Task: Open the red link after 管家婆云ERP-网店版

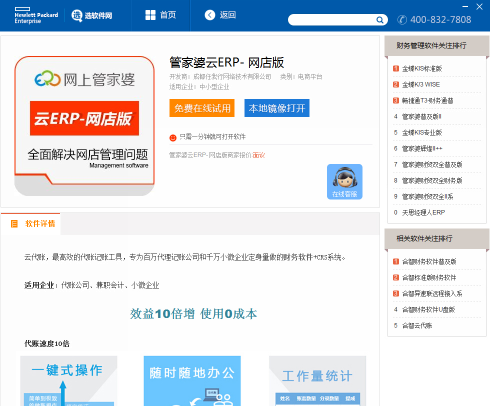Action: pos(259,155)
